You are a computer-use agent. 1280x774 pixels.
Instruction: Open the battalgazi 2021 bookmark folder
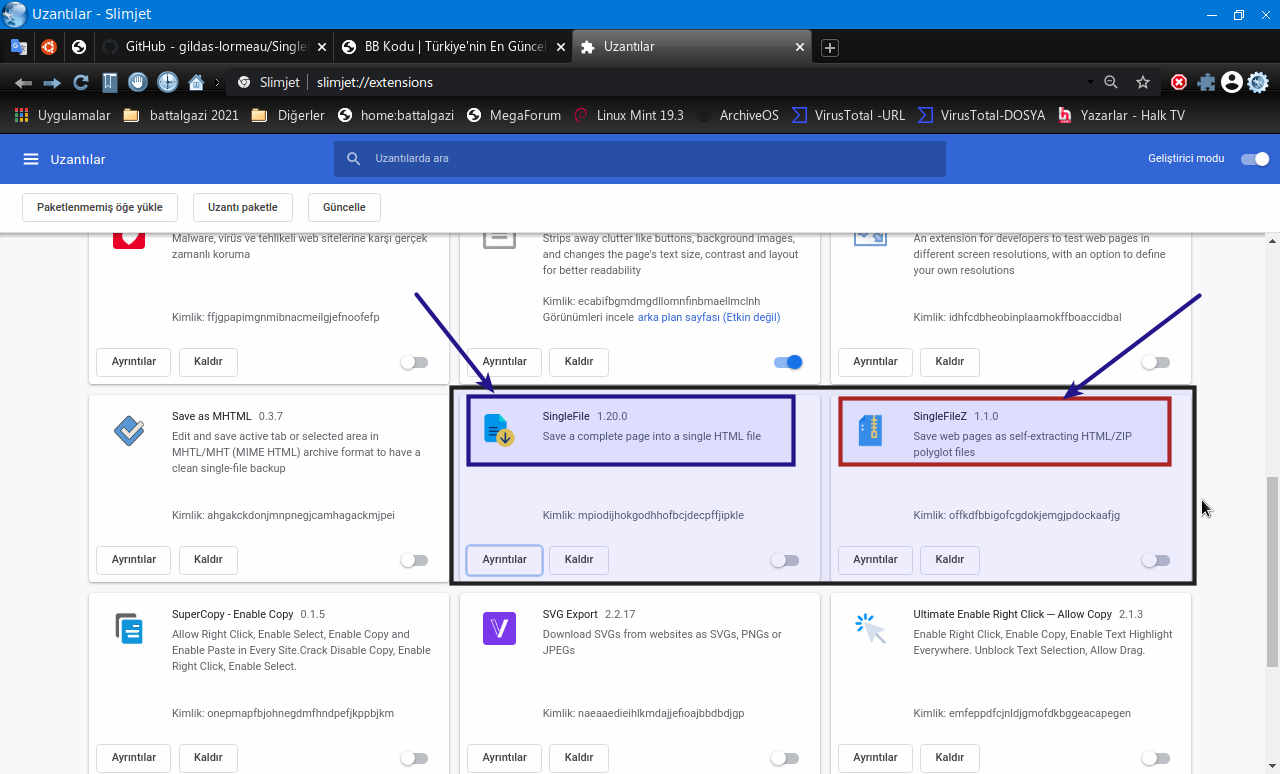[181, 115]
